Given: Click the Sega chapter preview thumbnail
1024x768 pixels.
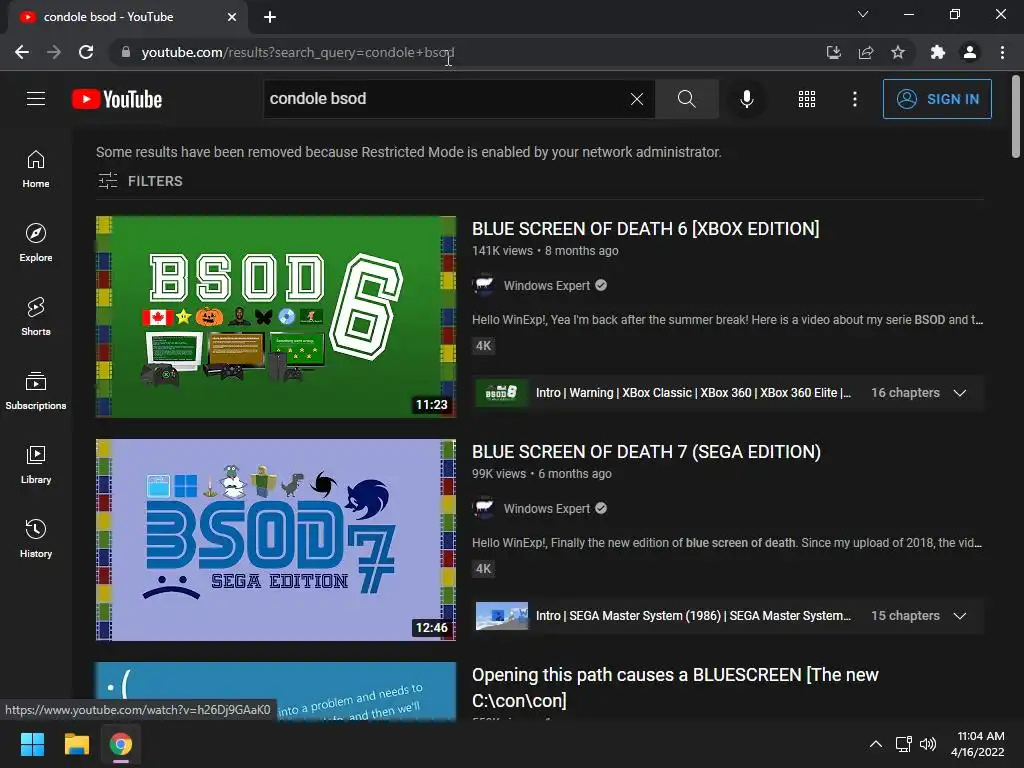Looking at the screenshot, I should (x=502, y=616).
